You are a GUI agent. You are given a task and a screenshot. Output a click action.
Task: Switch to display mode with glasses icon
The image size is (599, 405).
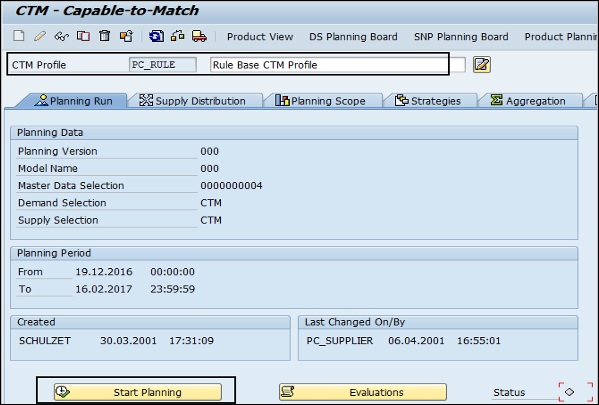62,36
